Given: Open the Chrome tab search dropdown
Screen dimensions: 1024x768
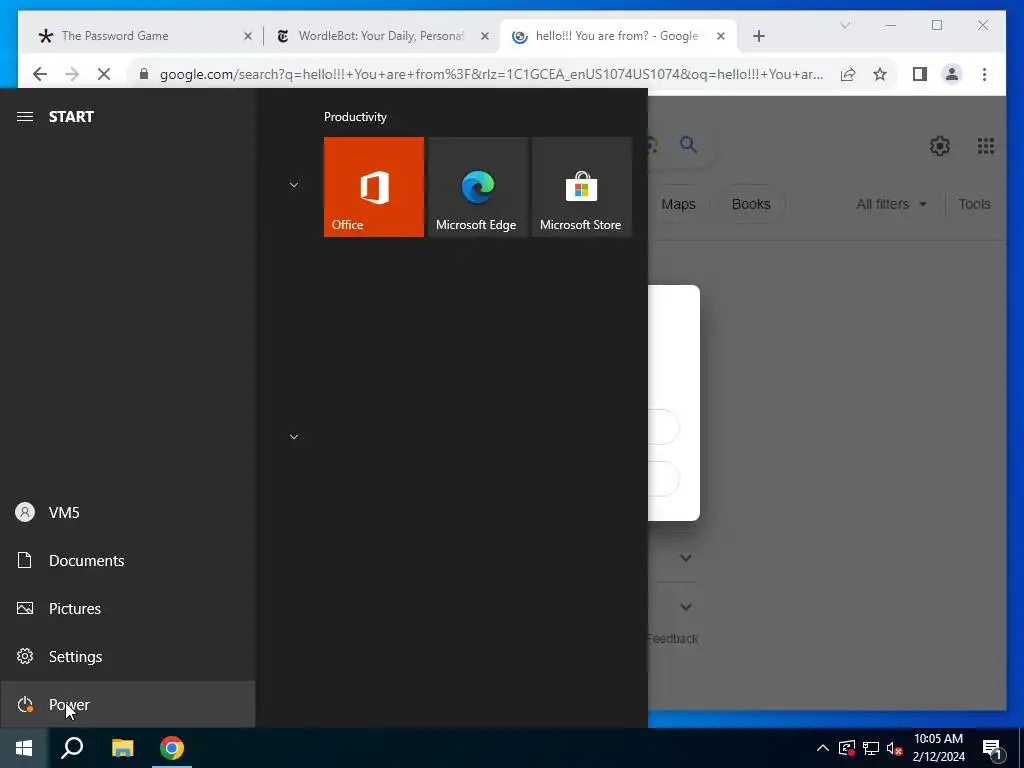Looking at the screenshot, I should pyautogui.click(x=845, y=25).
